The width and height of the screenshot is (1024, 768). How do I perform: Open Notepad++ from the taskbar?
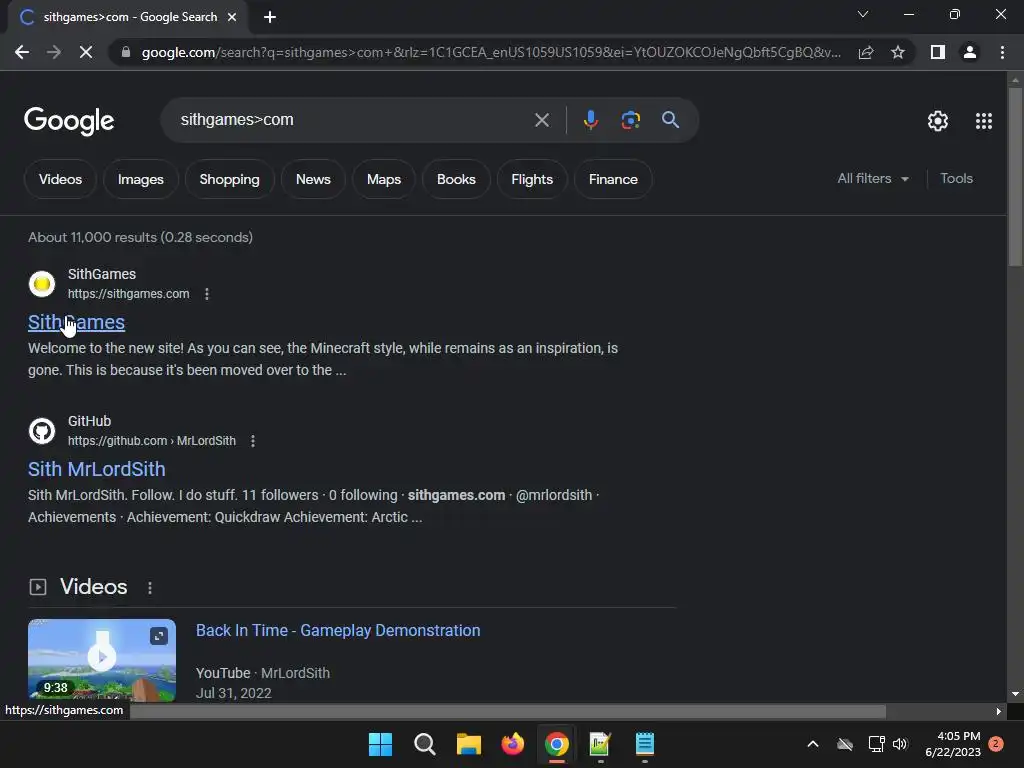[600, 744]
